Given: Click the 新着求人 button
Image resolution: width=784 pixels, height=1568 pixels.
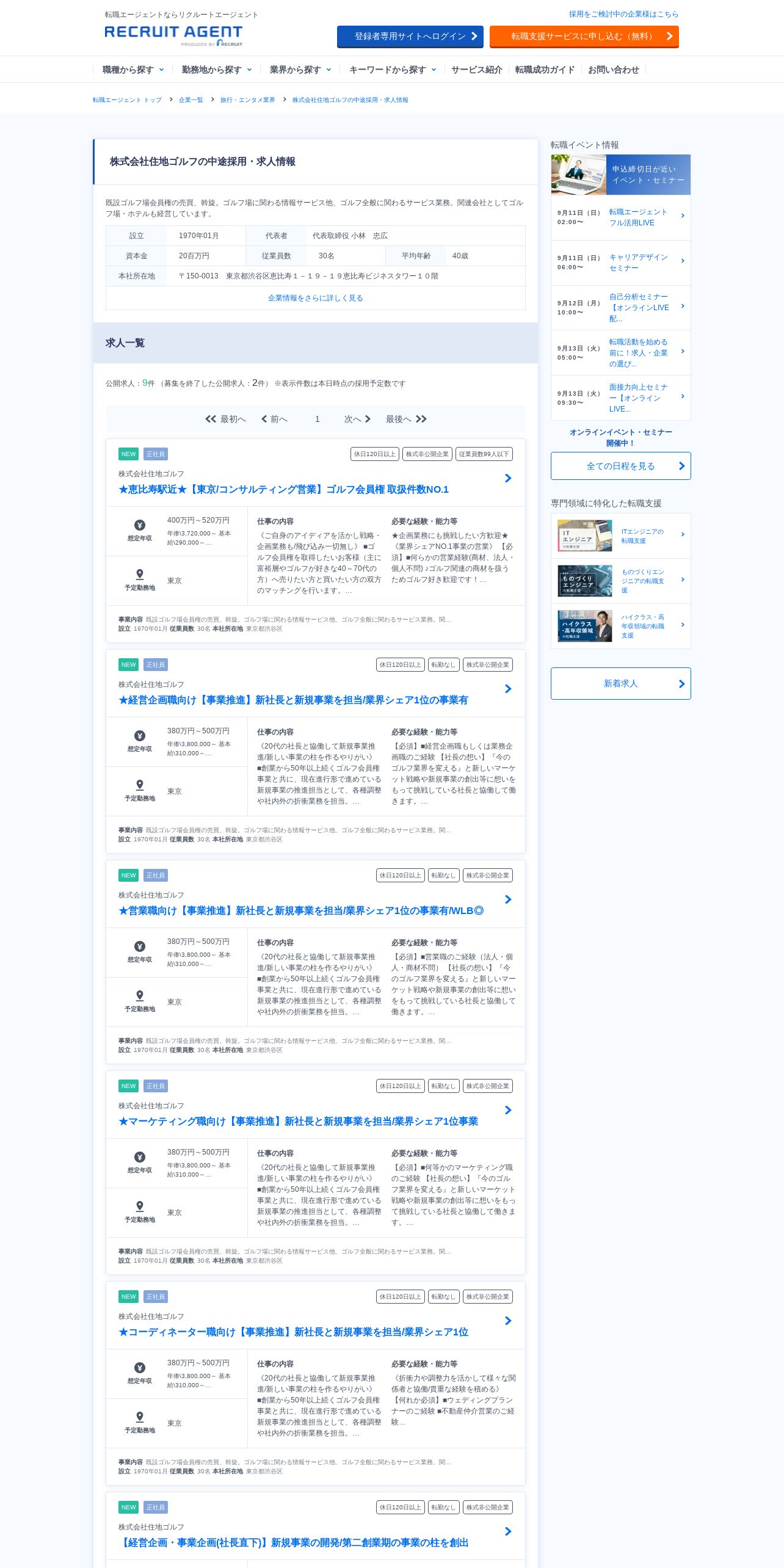Looking at the screenshot, I should pos(621,683).
